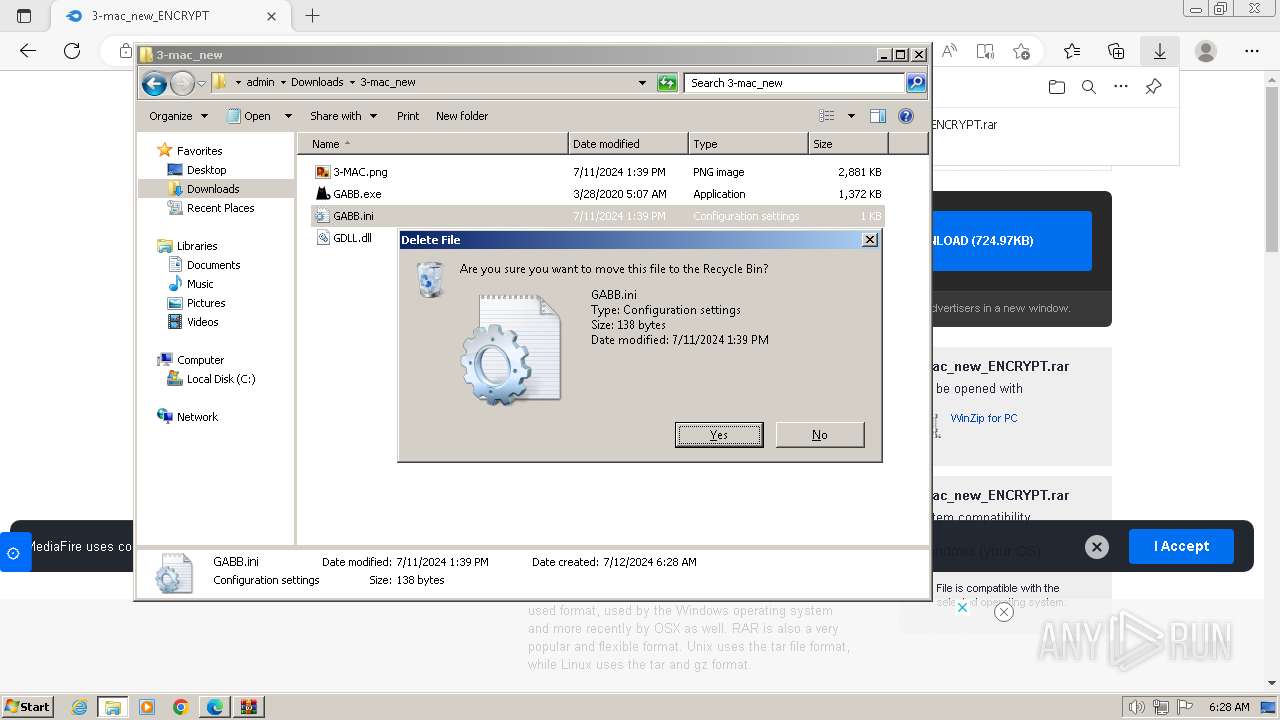
Task: Click the Open toolbar button
Action: 250,116
